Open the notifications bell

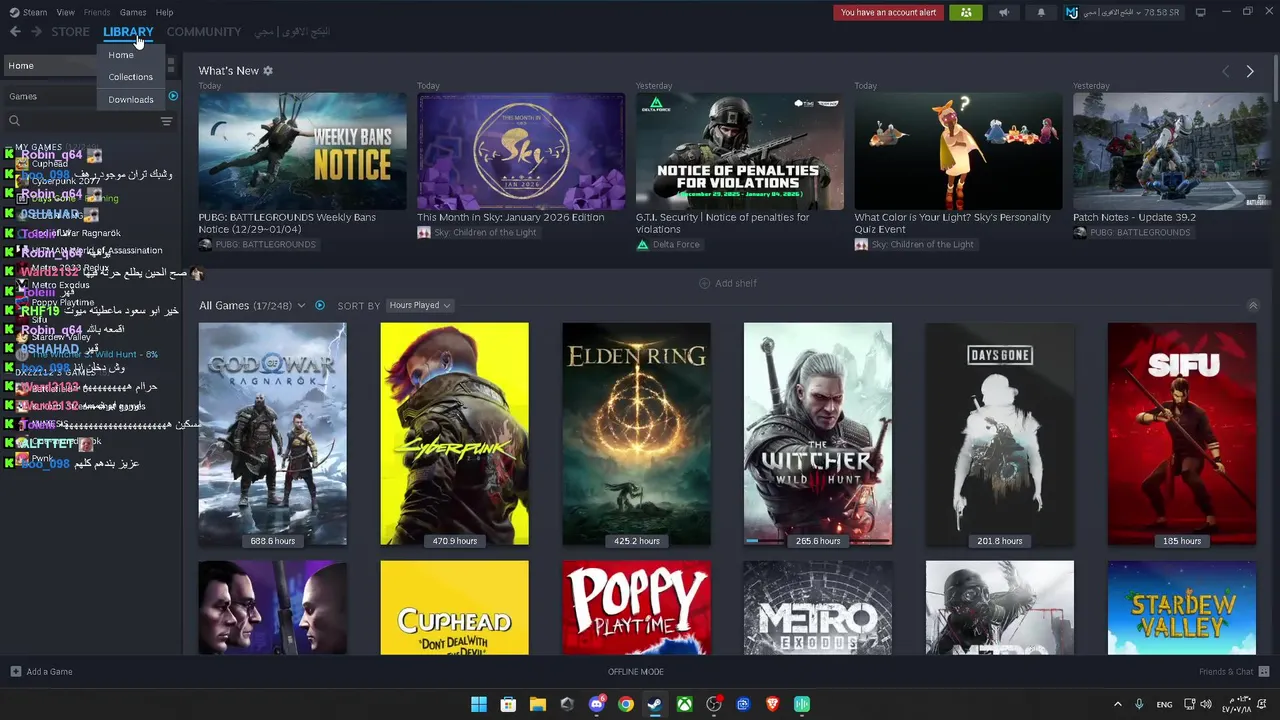pyautogui.click(x=1041, y=13)
